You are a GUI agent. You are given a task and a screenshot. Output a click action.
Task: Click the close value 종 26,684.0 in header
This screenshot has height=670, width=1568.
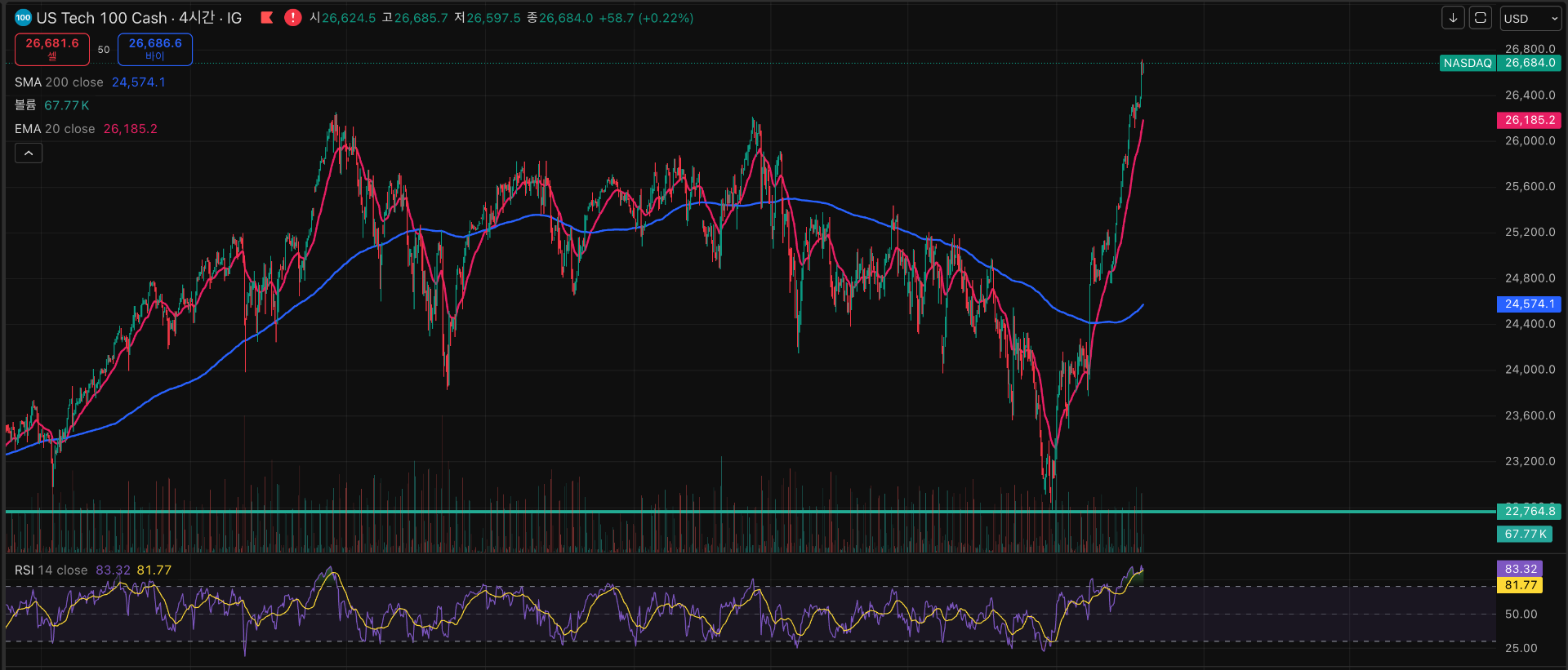pos(560,18)
